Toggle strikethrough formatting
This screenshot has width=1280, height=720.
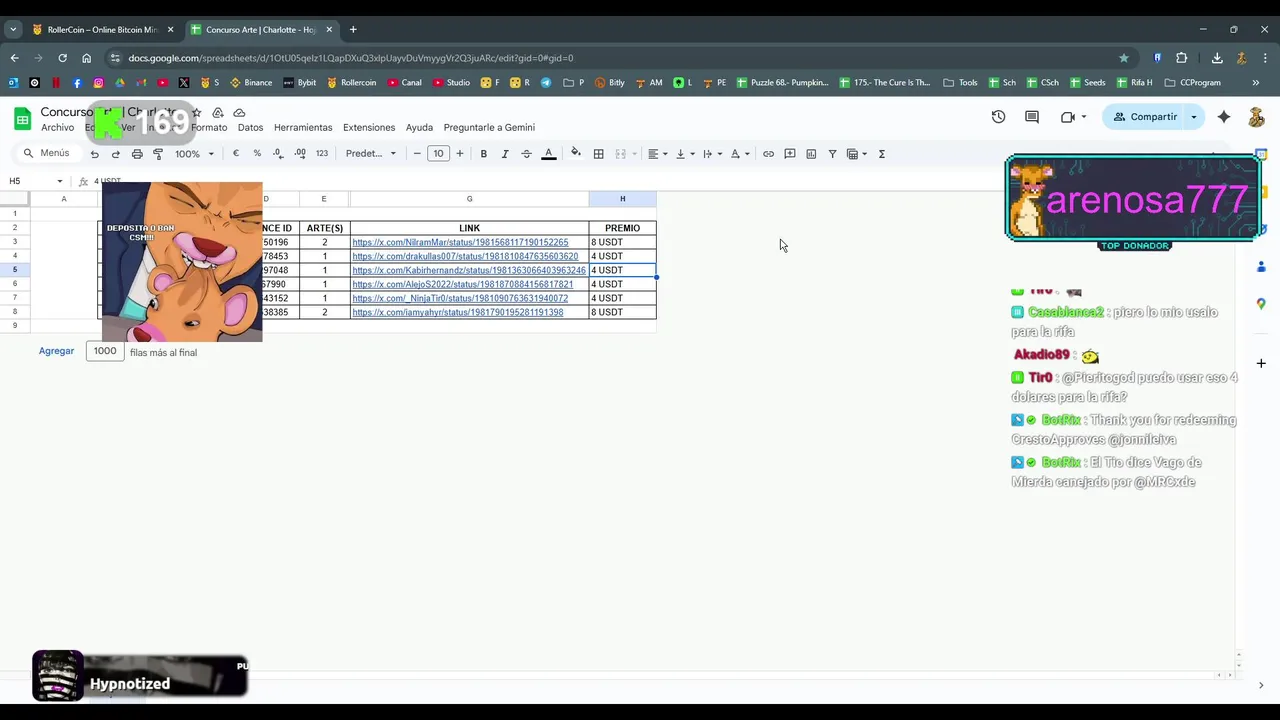[x=526, y=154]
